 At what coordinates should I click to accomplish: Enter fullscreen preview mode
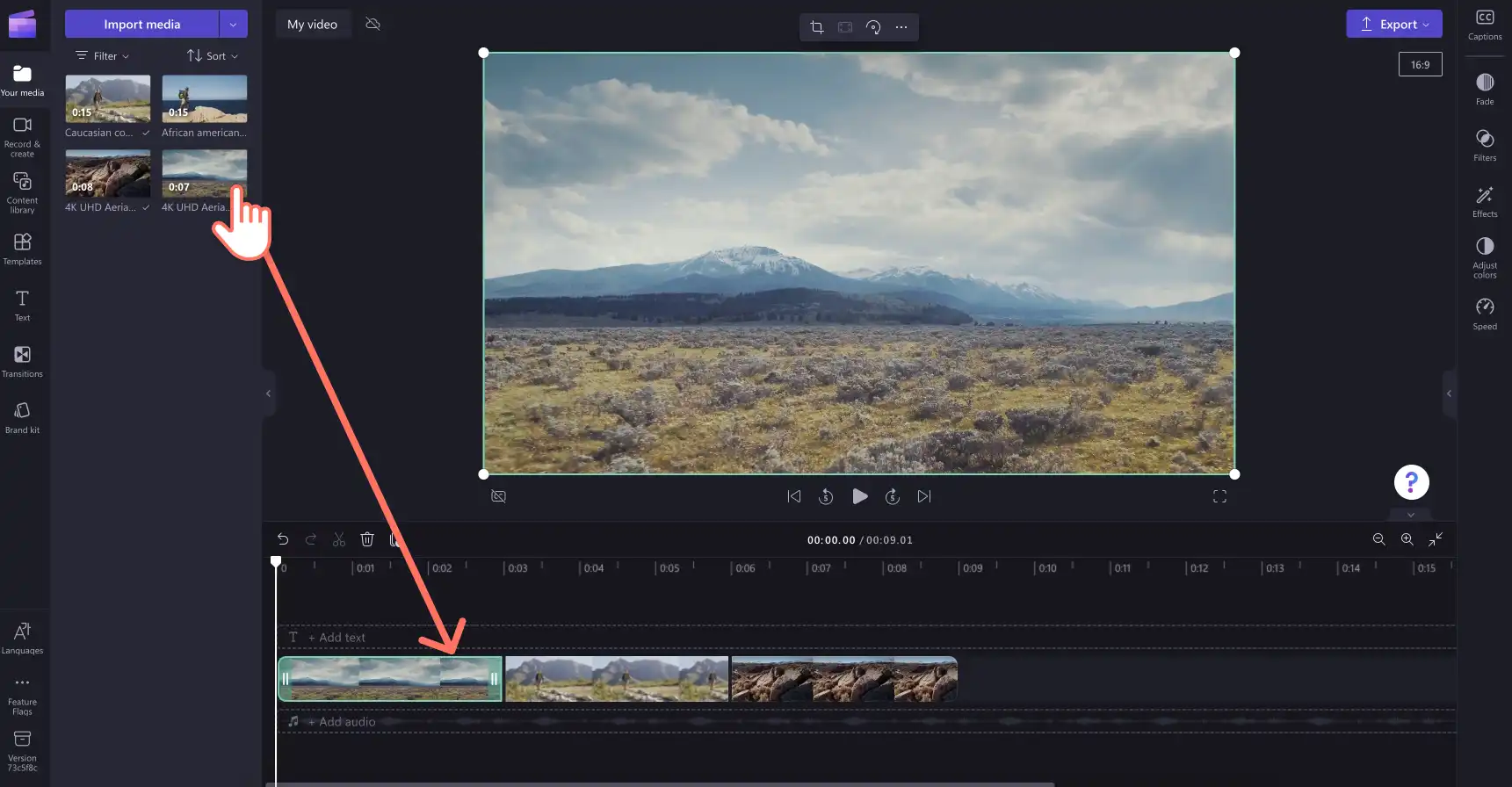(1219, 496)
